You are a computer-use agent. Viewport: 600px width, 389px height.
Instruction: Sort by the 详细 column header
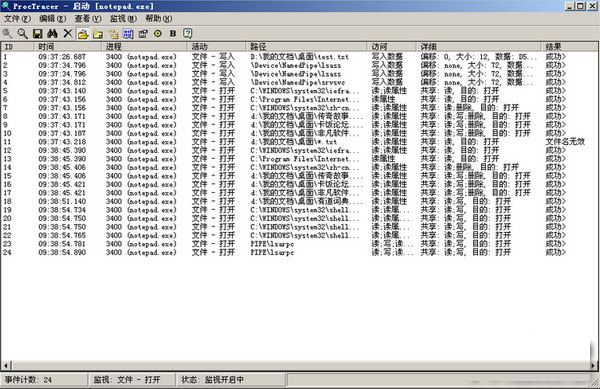[x=479, y=47]
